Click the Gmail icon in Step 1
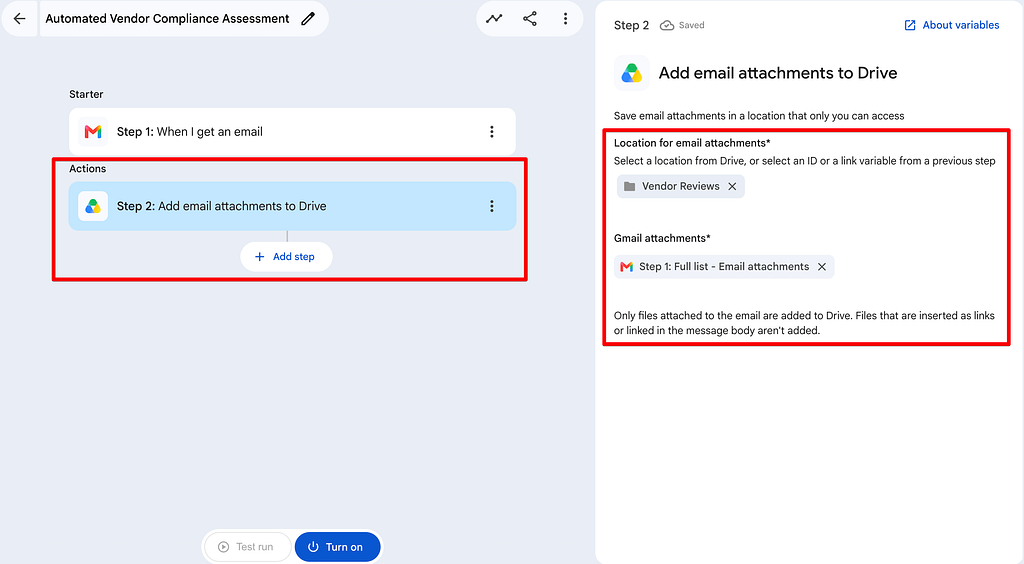This screenshot has width=1024, height=564. pos(93,132)
